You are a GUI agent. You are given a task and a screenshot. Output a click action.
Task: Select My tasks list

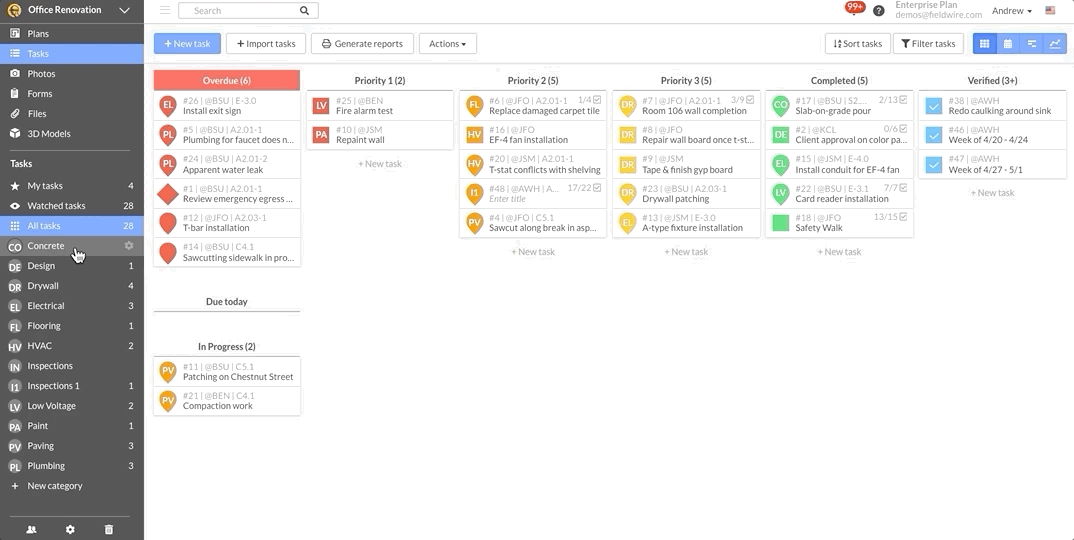72,186
